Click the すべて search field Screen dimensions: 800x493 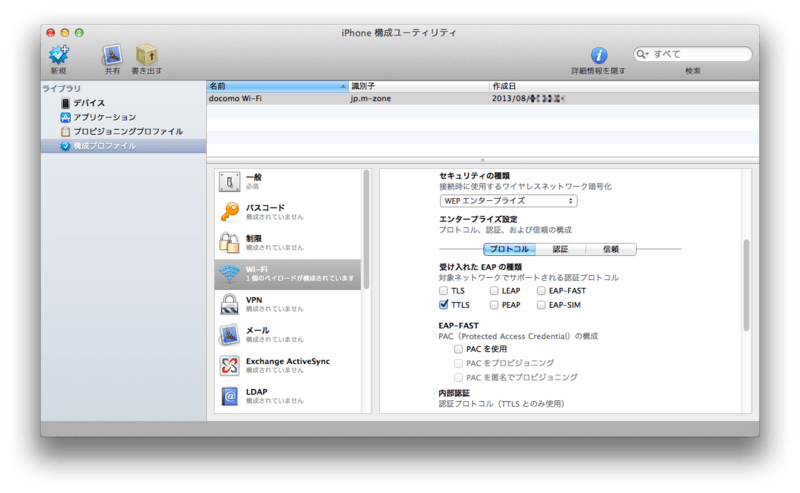coord(693,54)
